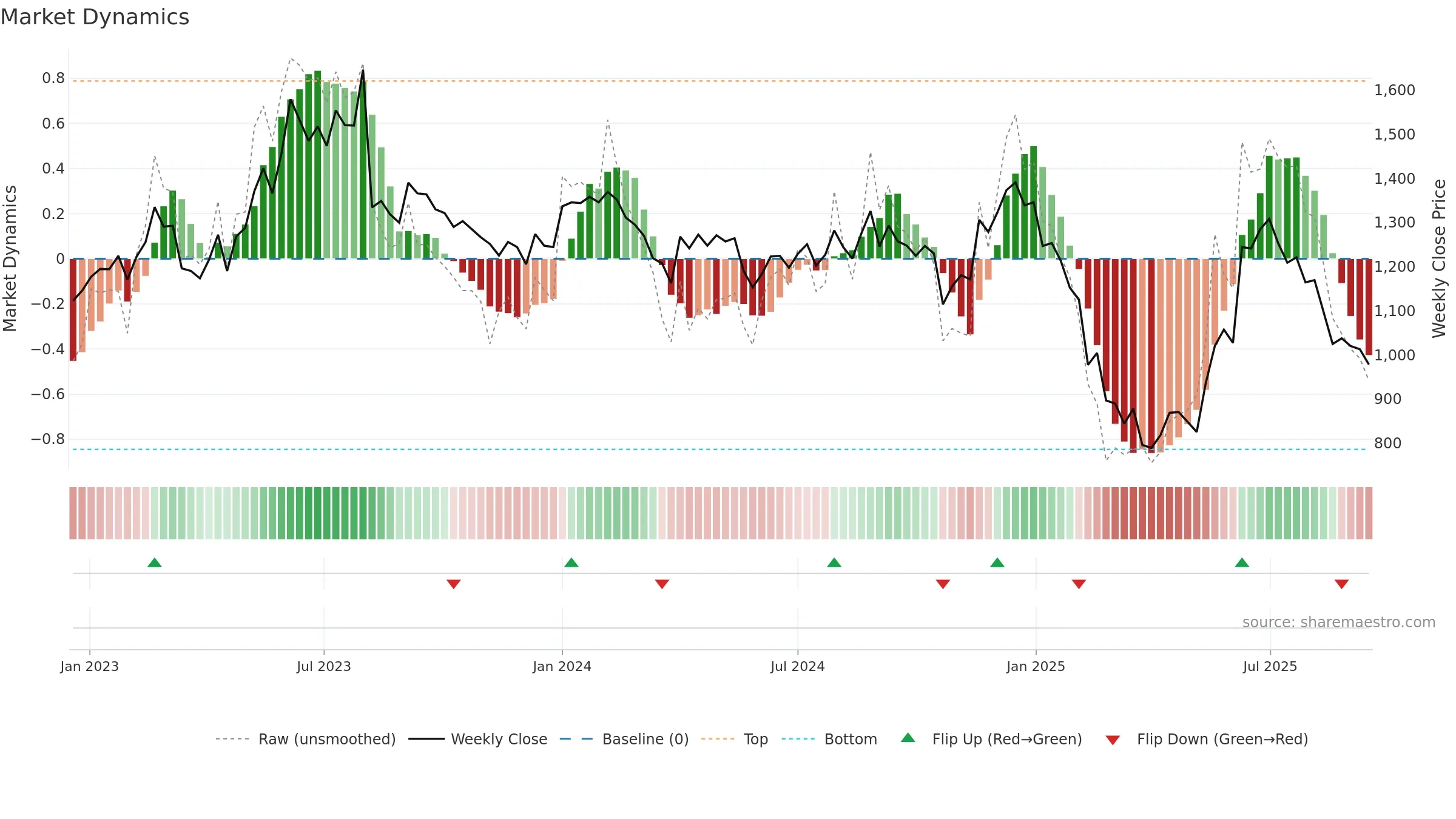Select the flip-down marker near February 2025
The image size is (1456, 819).
click(1079, 584)
